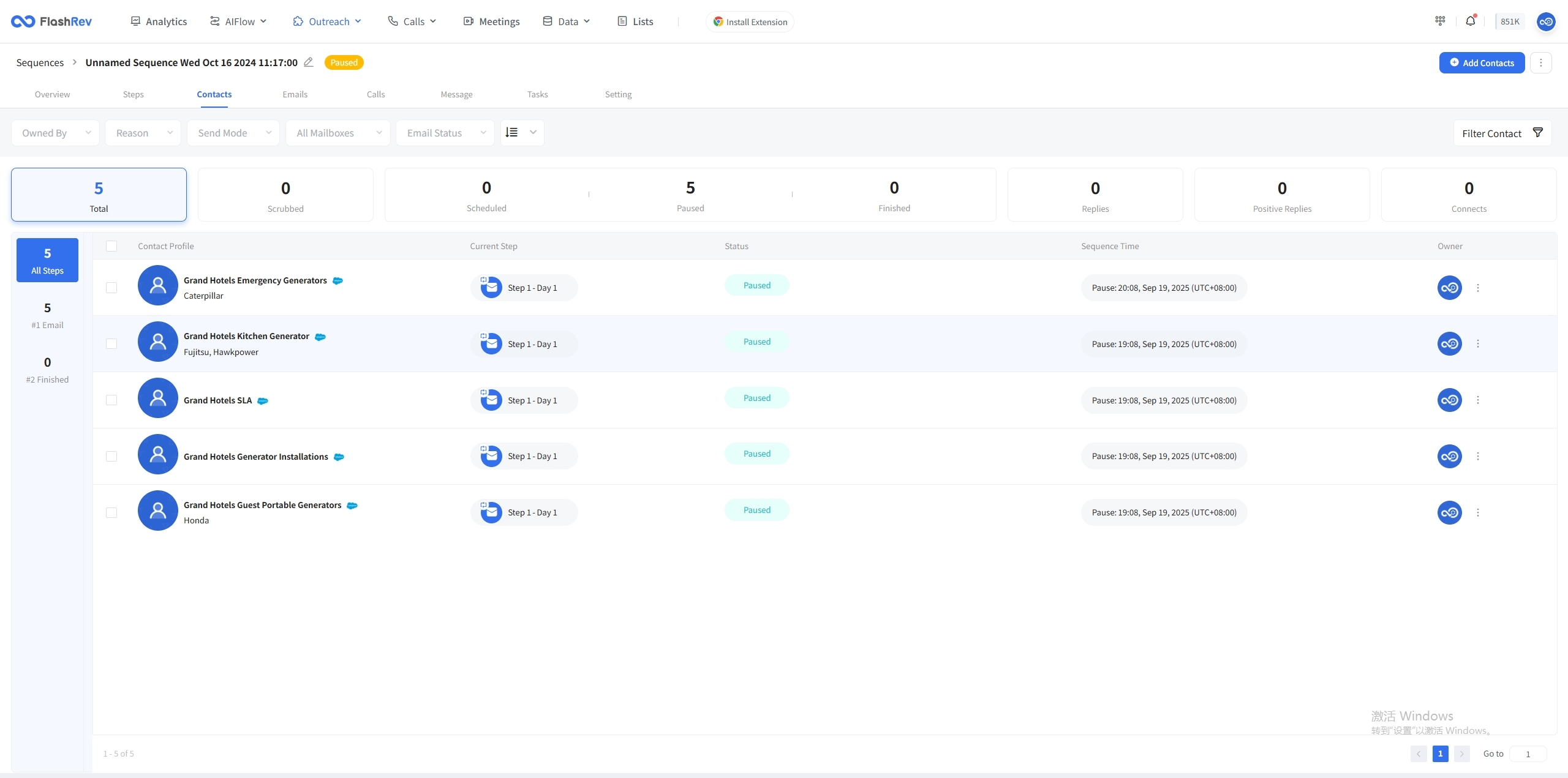The width and height of the screenshot is (1568, 778).
Task: Tick checkbox for Grand Hotels Guest Portable Generators
Action: 111,512
